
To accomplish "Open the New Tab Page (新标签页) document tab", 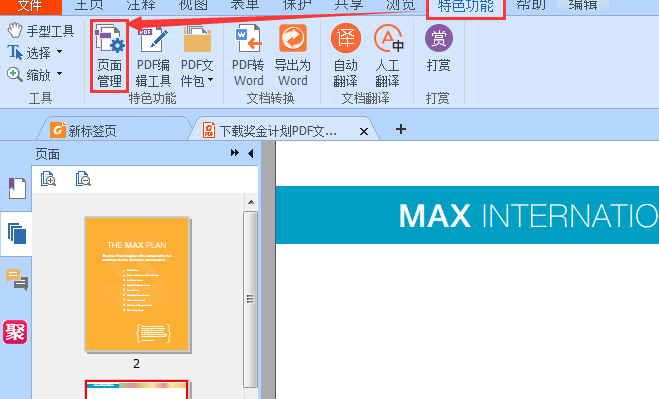I will pyautogui.click(x=113, y=129).
